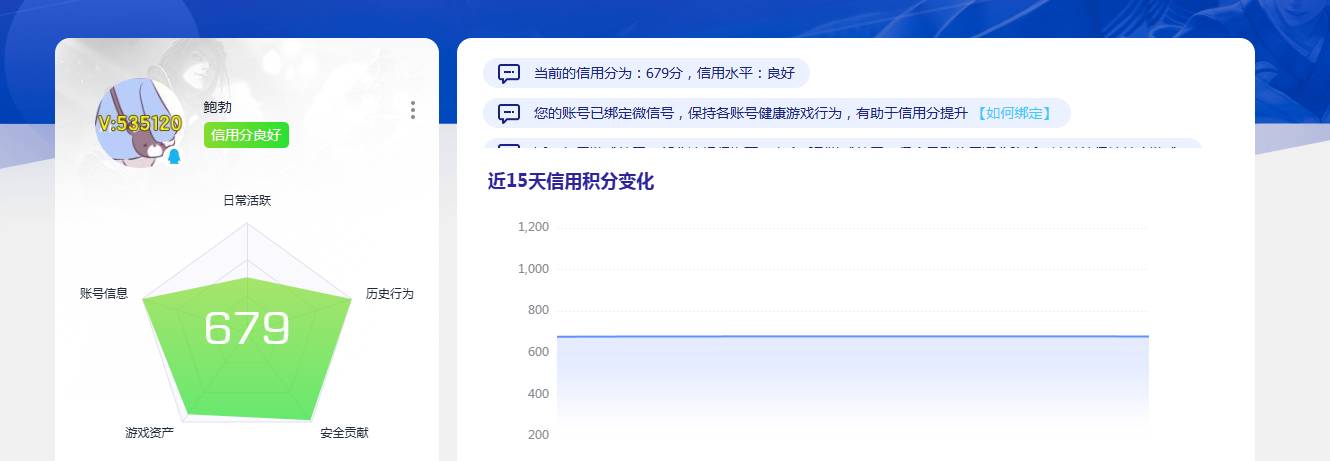Open the 【如何绑定】 link
The height and width of the screenshot is (461, 1330).
point(1014,113)
